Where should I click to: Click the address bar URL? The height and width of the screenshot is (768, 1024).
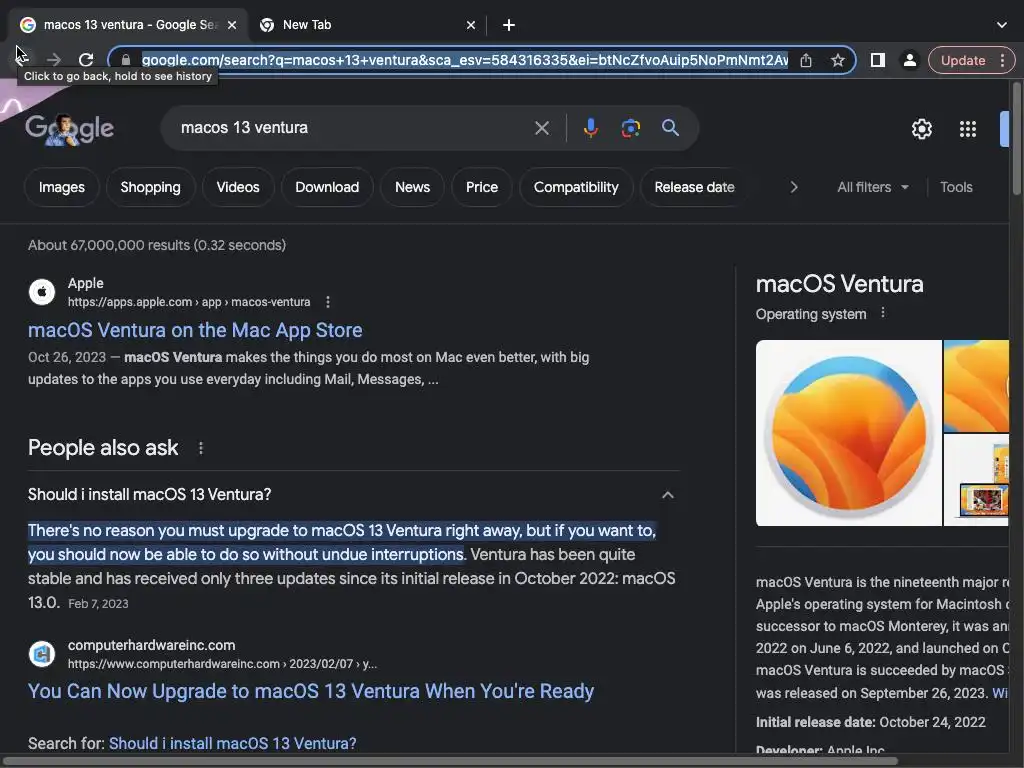pos(464,60)
